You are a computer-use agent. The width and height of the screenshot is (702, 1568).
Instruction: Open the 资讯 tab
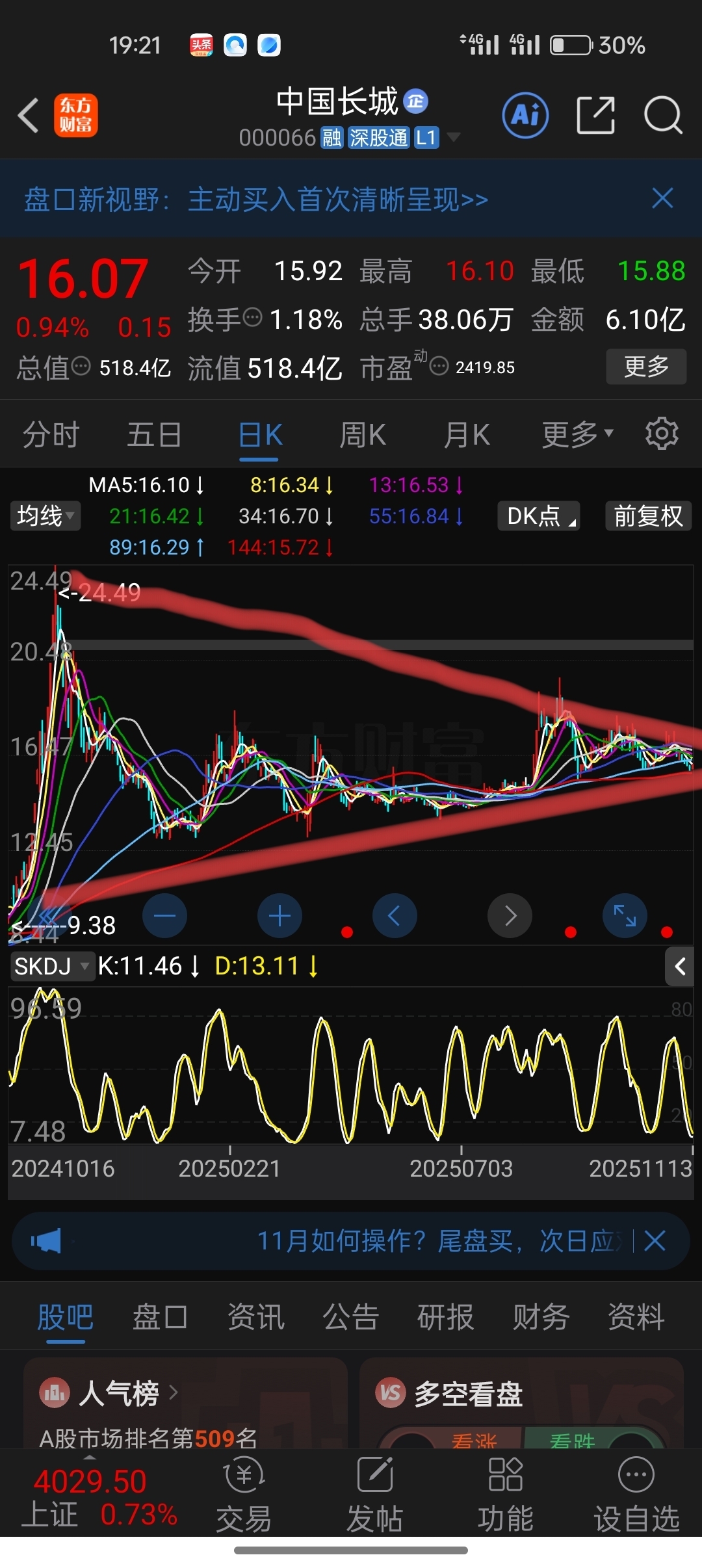click(255, 1318)
